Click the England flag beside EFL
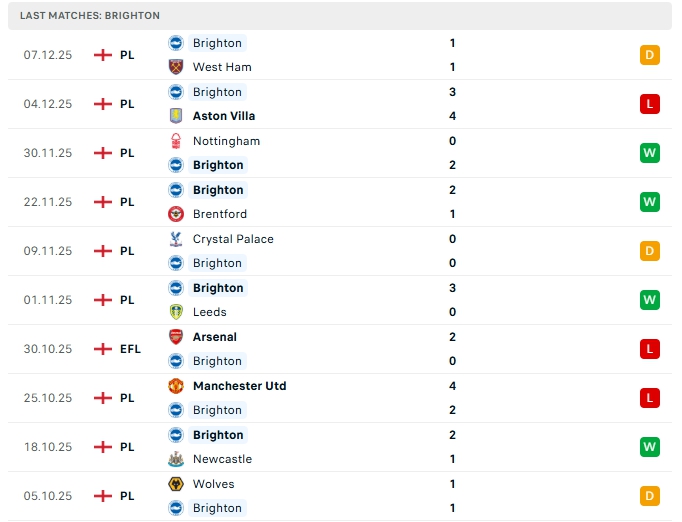The width and height of the screenshot is (682, 522). coord(102,349)
